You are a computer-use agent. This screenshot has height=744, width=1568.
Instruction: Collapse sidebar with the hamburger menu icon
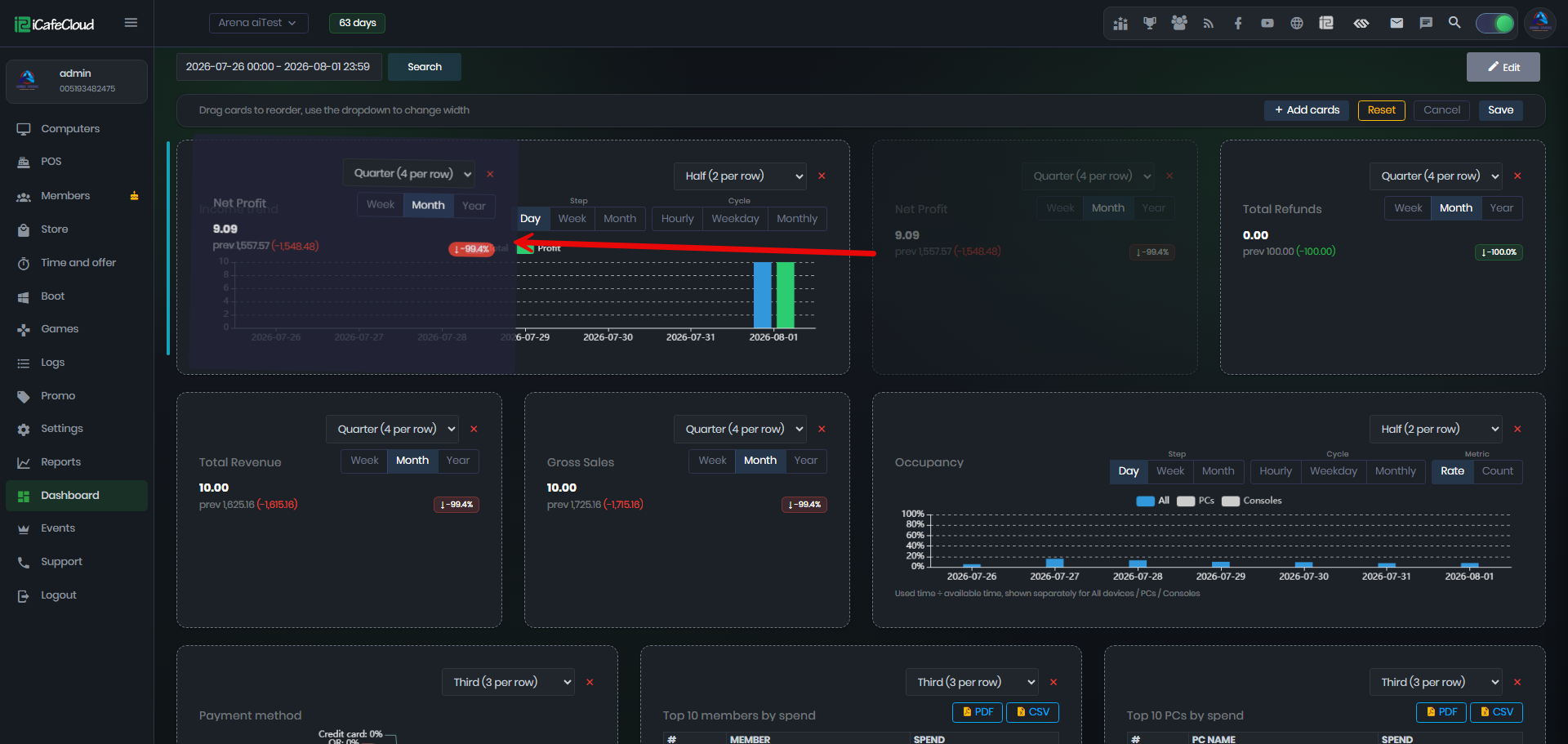[131, 23]
